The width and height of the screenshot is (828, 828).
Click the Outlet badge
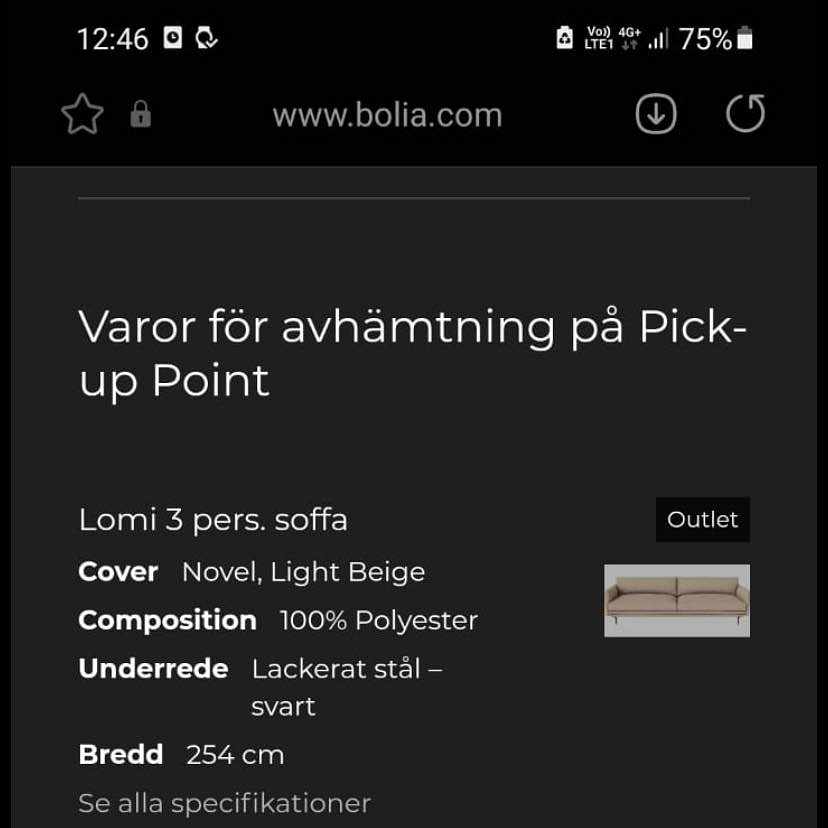[702, 520]
